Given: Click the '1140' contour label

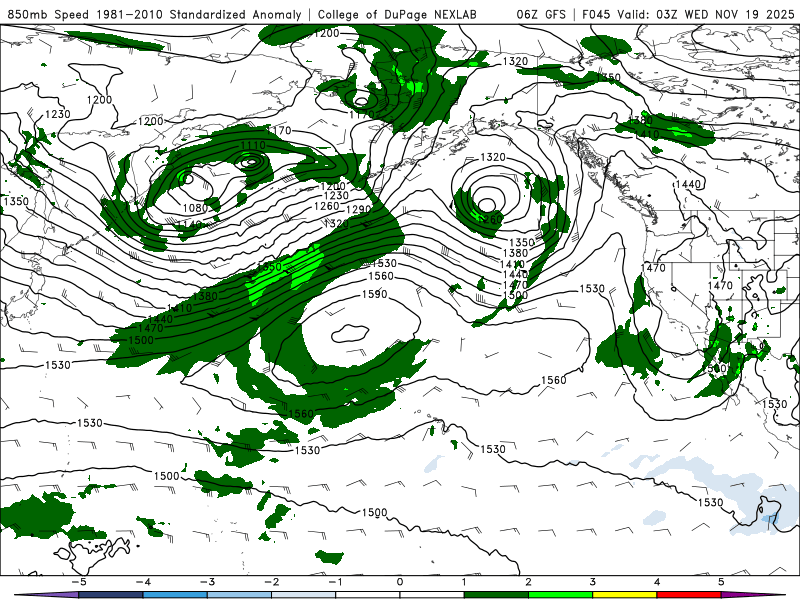Looking at the screenshot, I should (190, 224).
